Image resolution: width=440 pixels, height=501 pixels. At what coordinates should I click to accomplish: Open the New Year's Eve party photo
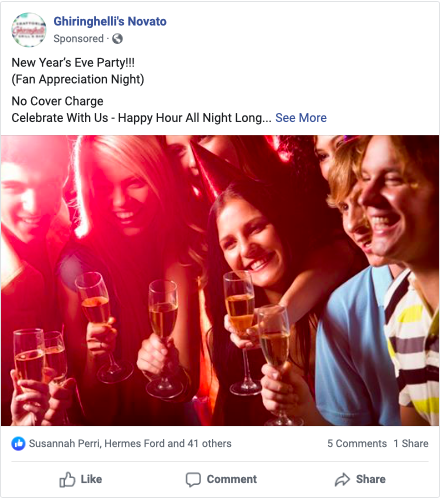click(220, 280)
